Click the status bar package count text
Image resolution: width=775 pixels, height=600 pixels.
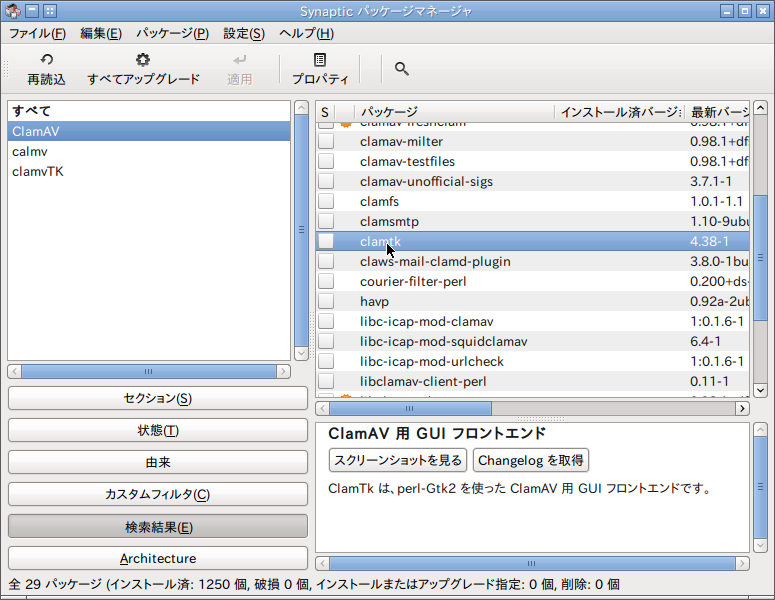pyautogui.click(x=314, y=585)
